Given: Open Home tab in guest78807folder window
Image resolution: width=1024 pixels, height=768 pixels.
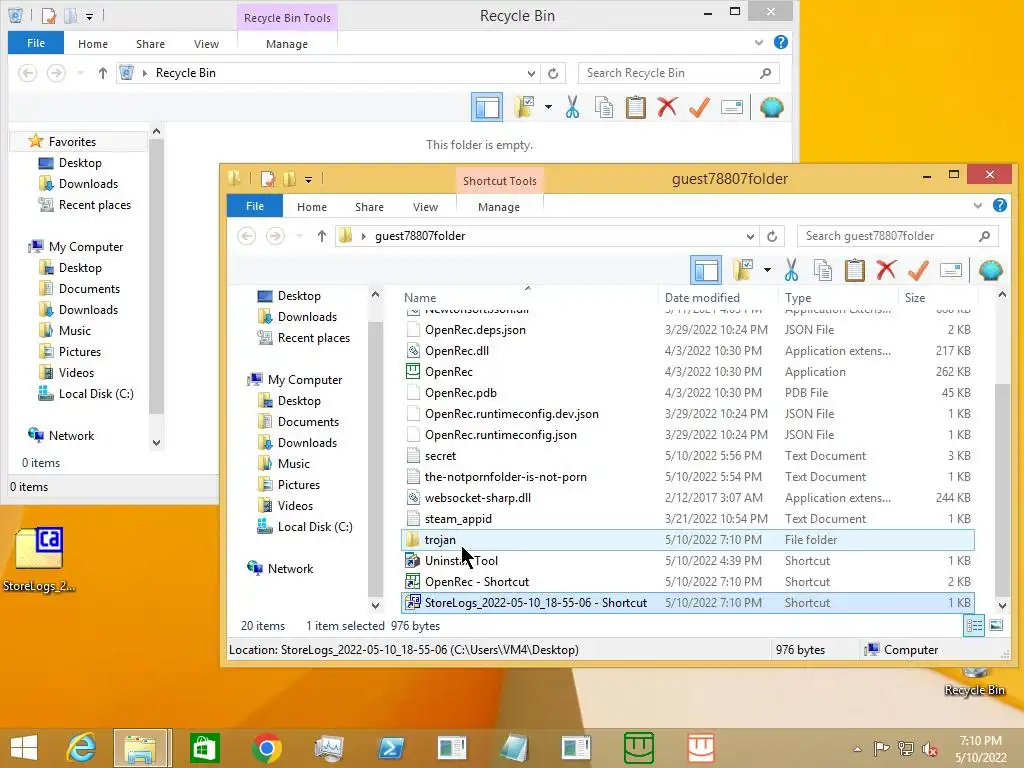Looking at the screenshot, I should 312,207.
